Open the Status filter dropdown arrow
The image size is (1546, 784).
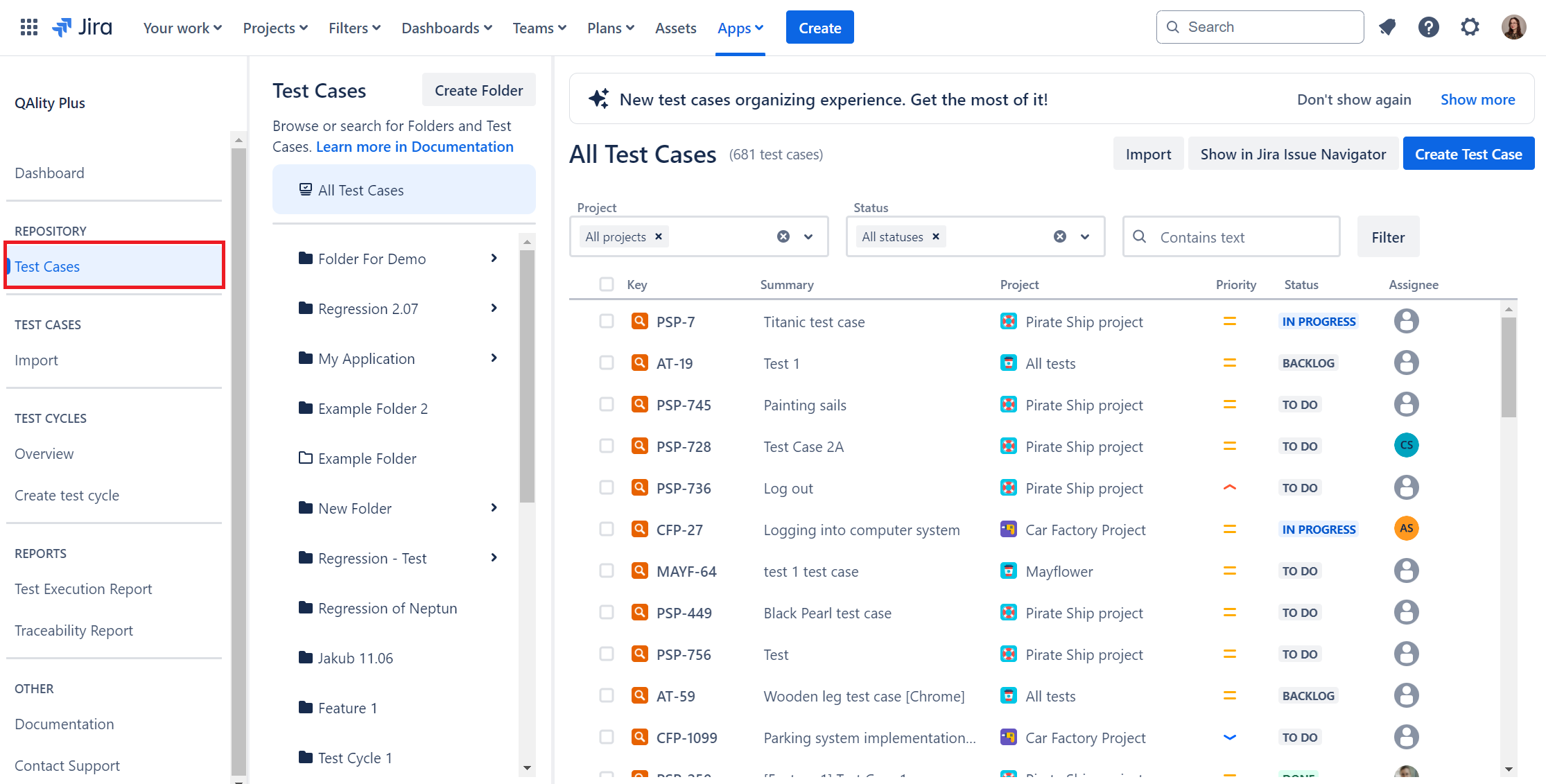[x=1085, y=236]
